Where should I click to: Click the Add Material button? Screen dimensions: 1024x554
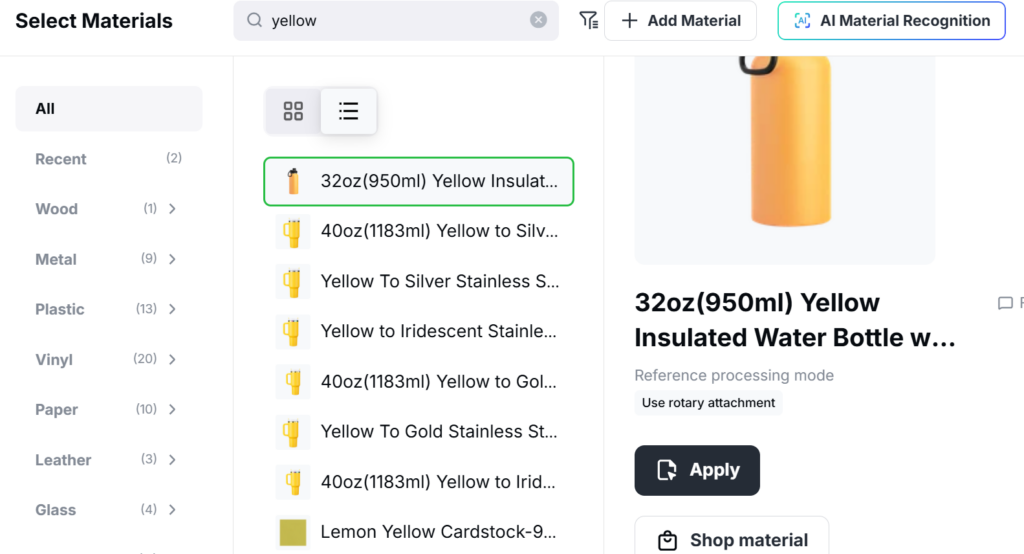[680, 20]
